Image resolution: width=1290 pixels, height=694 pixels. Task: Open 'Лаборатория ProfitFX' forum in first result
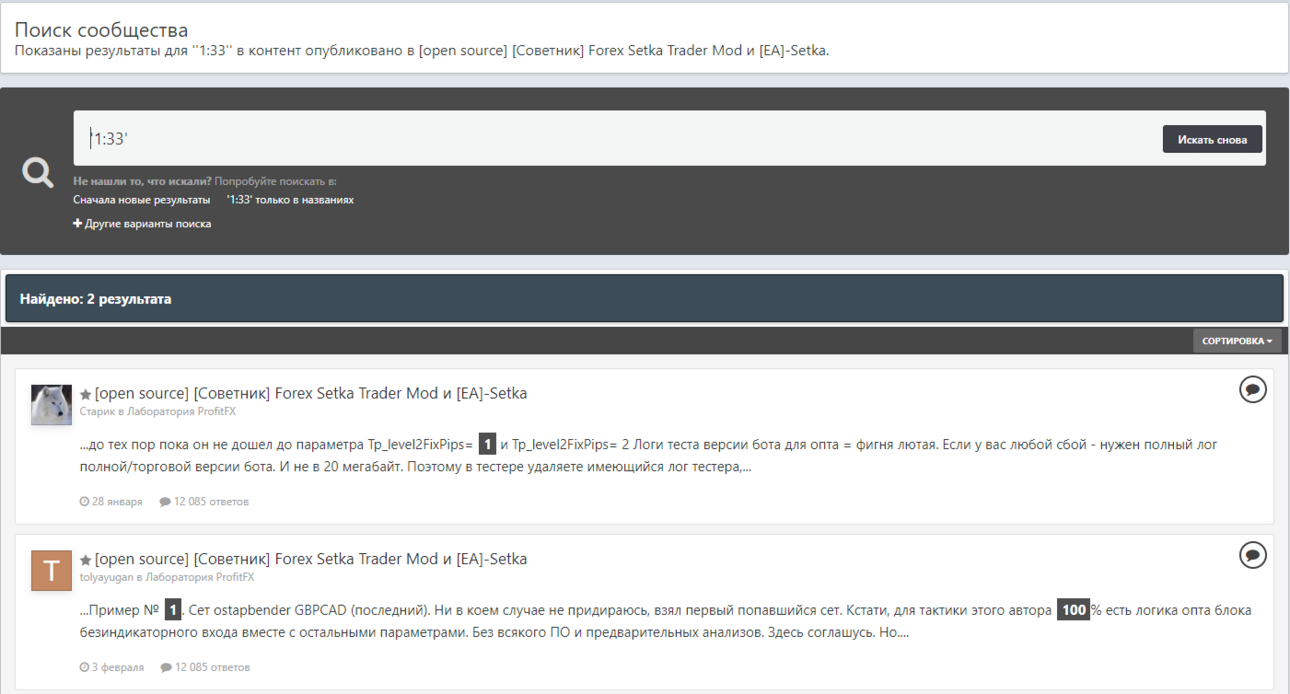click(x=182, y=411)
